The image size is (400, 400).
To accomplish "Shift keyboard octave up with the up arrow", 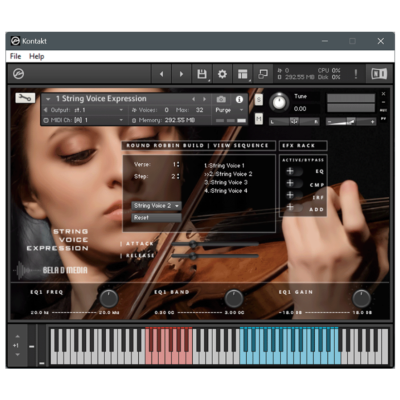I will 17,337.
